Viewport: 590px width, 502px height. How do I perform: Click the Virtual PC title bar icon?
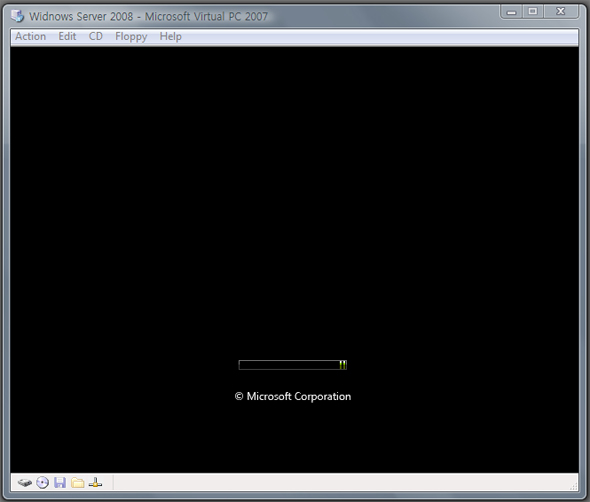(x=17, y=16)
